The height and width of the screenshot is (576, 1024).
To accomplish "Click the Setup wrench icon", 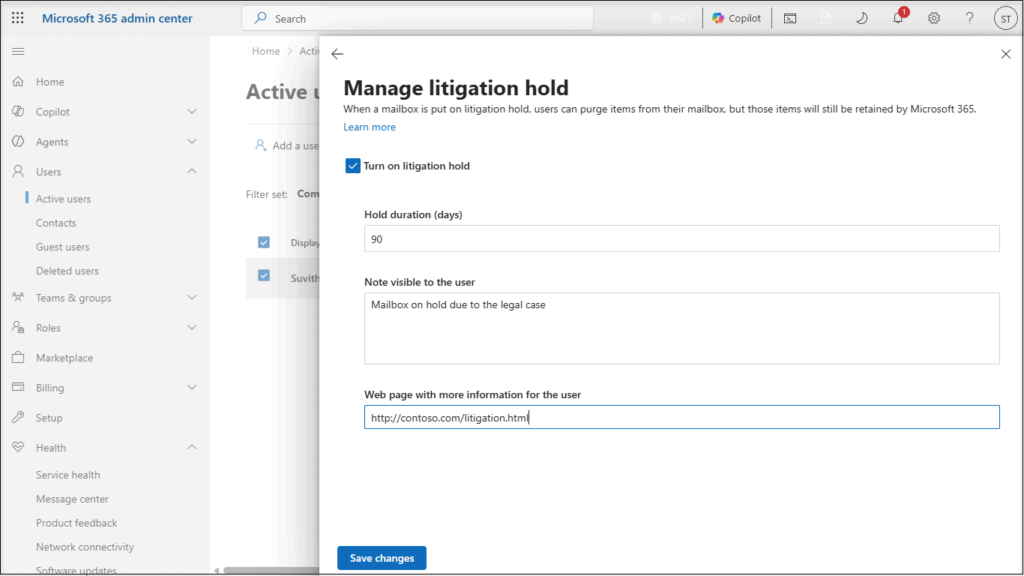I will [x=18, y=417].
